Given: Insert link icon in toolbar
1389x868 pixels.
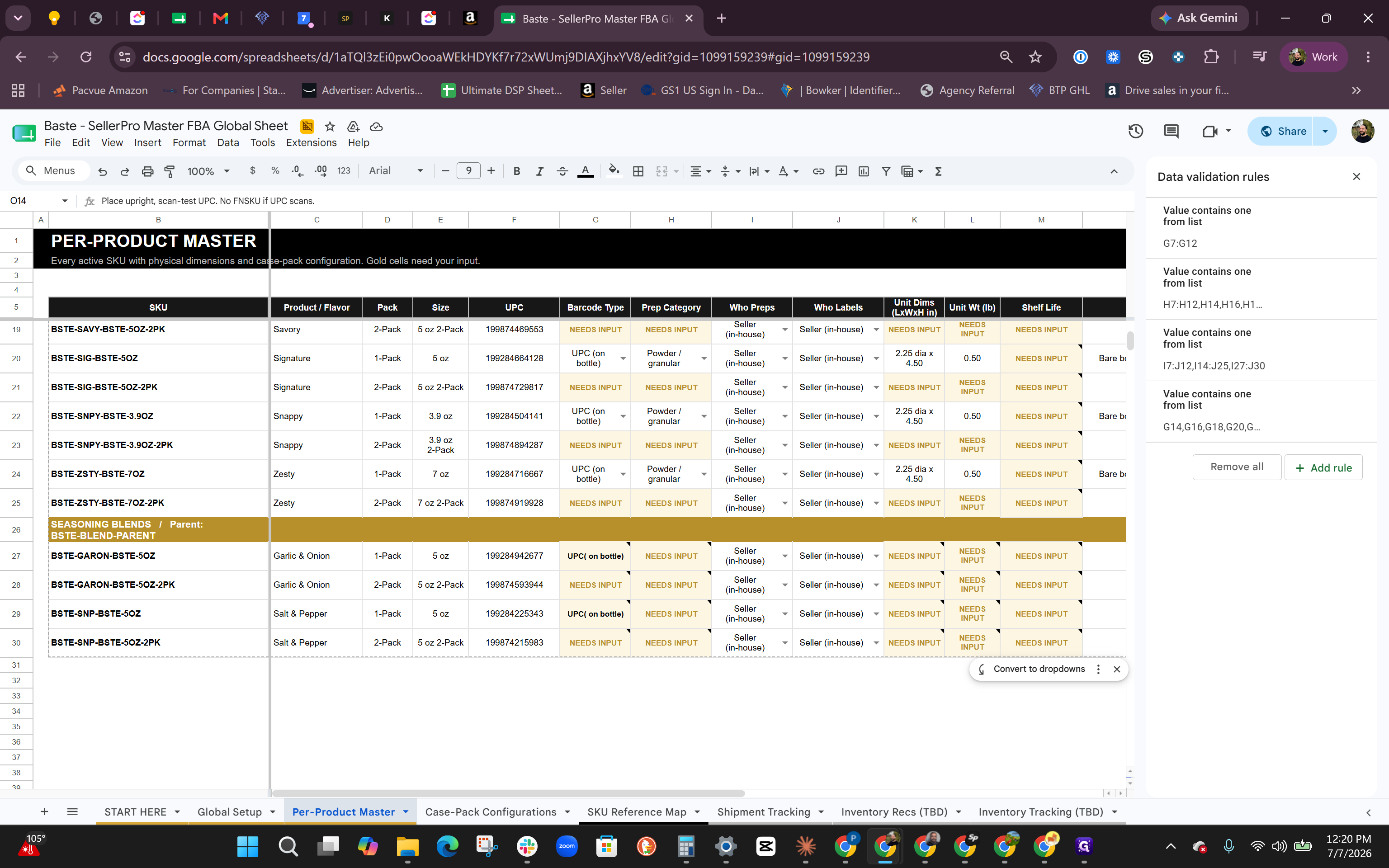Looking at the screenshot, I should point(818,171).
